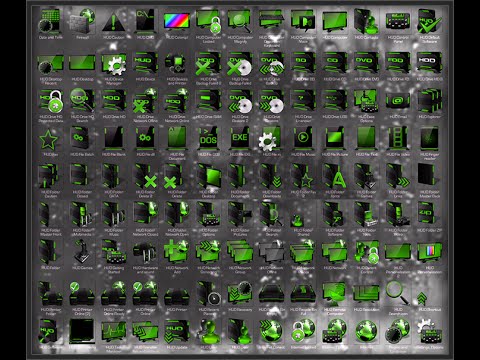Click the HUD Caution warning triangle icon
The width and height of the screenshot is (480, 360).
113,22
